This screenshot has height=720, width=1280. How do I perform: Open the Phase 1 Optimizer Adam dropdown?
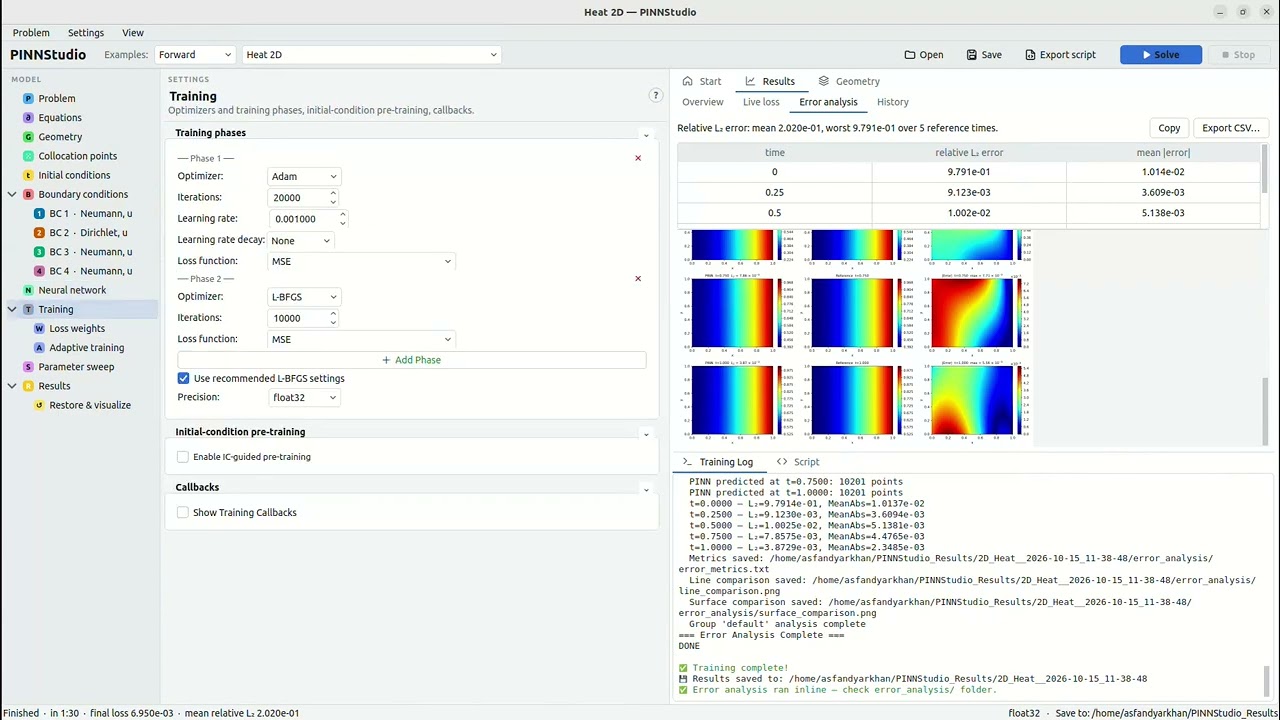[x=304, y=176]
